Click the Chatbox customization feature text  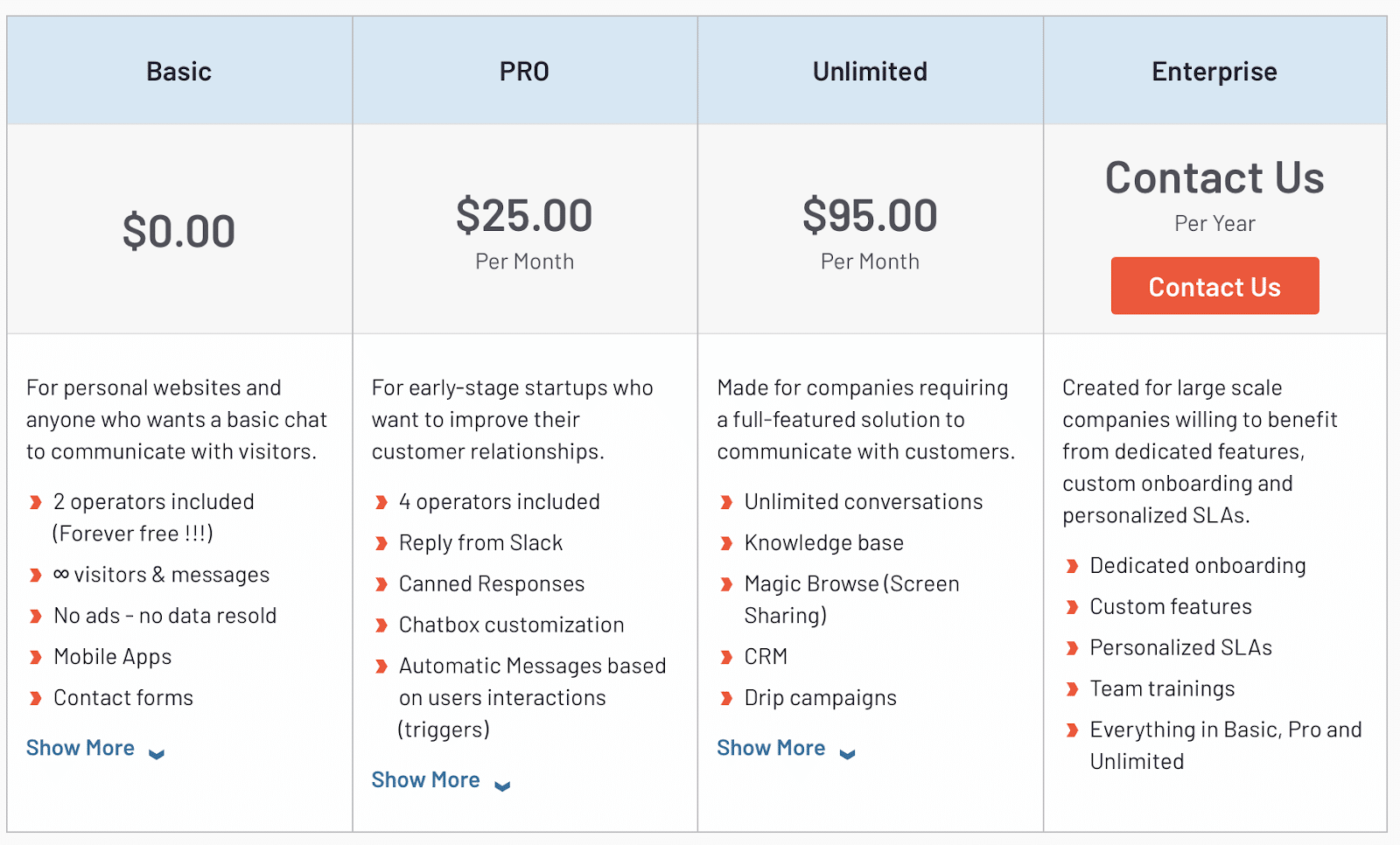pos(511,625)
